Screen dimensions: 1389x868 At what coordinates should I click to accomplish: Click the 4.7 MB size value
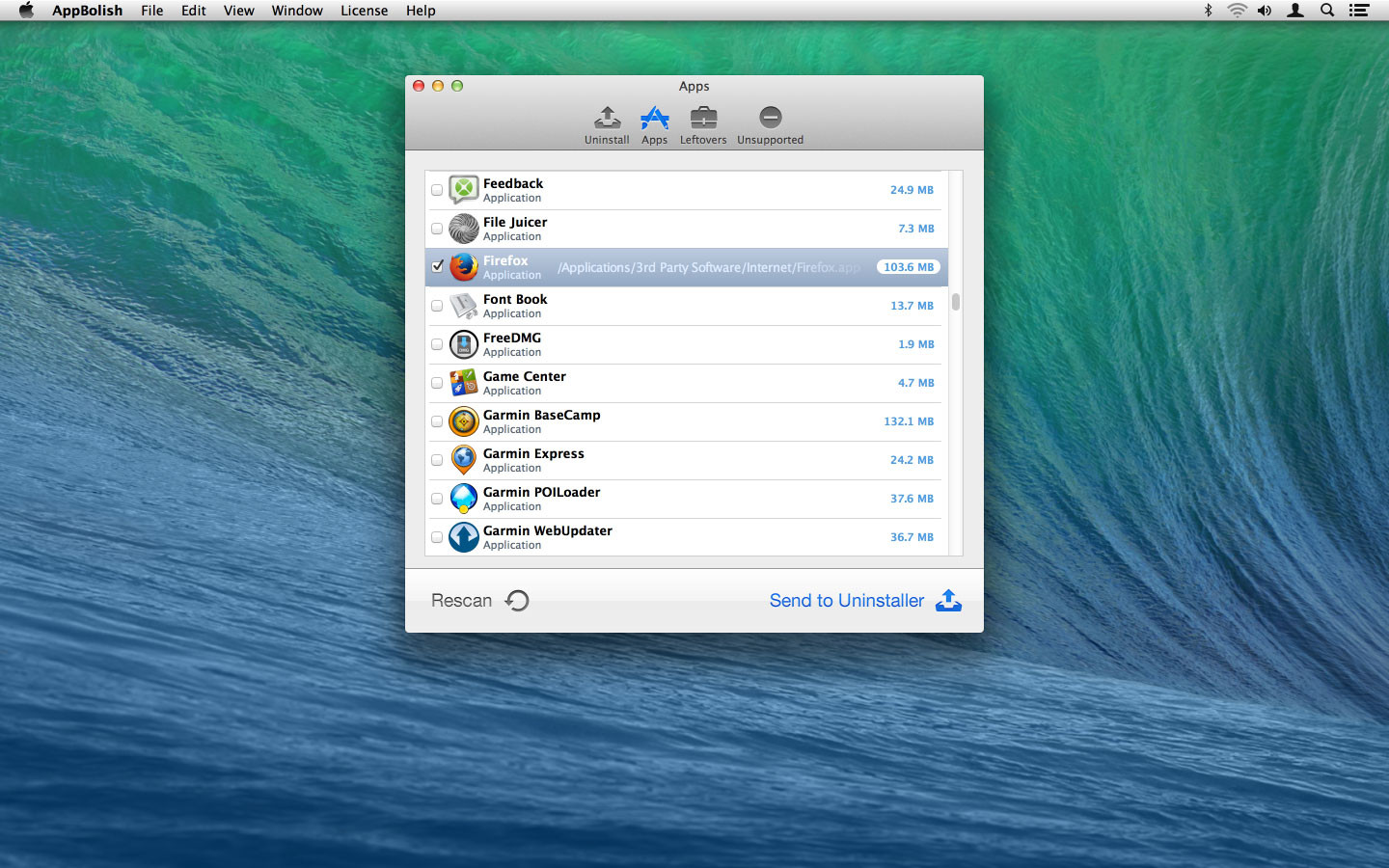click(915, 383)
